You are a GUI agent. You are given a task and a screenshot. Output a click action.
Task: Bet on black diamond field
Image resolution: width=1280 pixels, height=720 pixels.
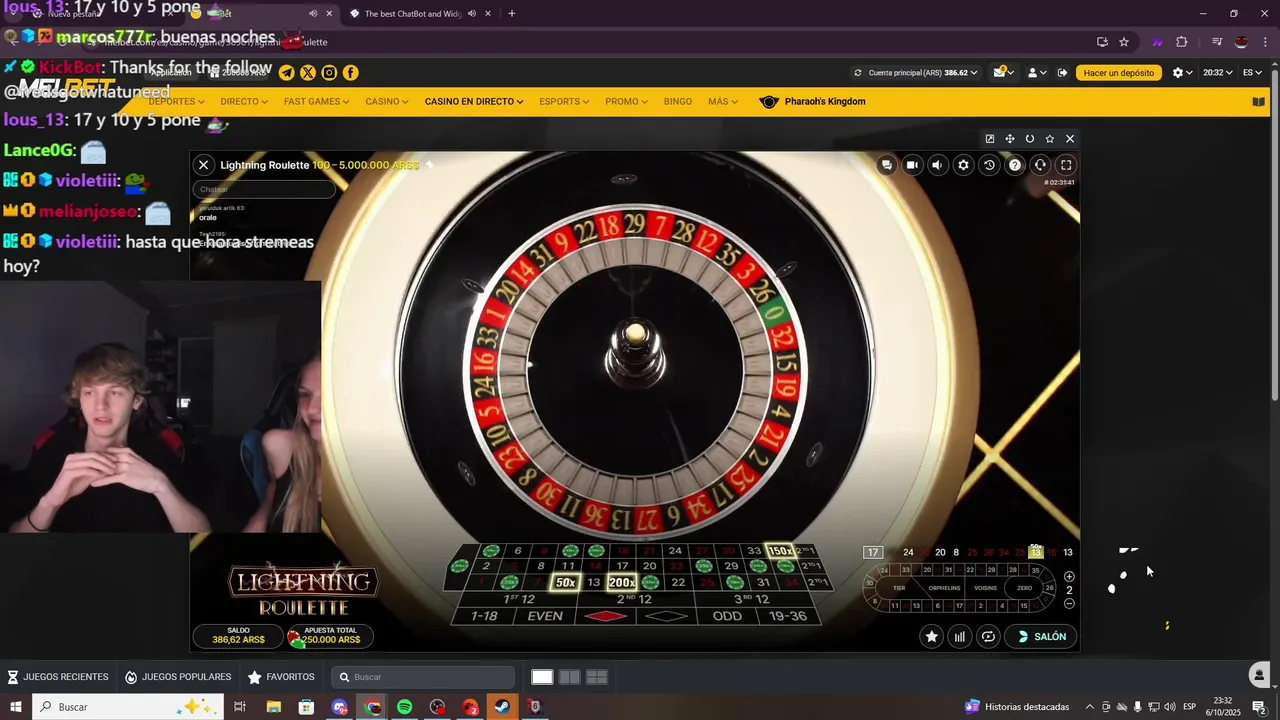(x=666, y=616)
